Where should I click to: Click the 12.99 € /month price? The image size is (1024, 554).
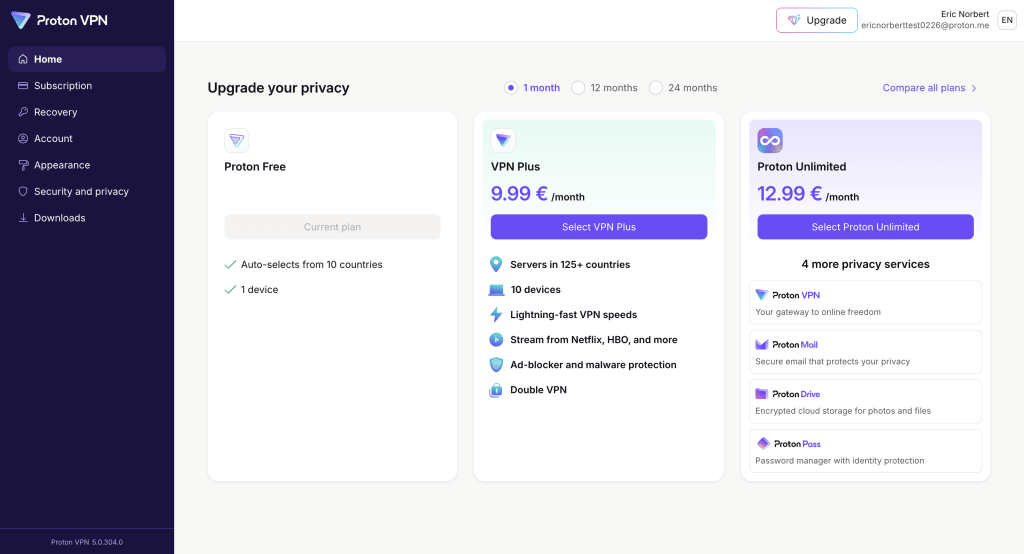808,194
